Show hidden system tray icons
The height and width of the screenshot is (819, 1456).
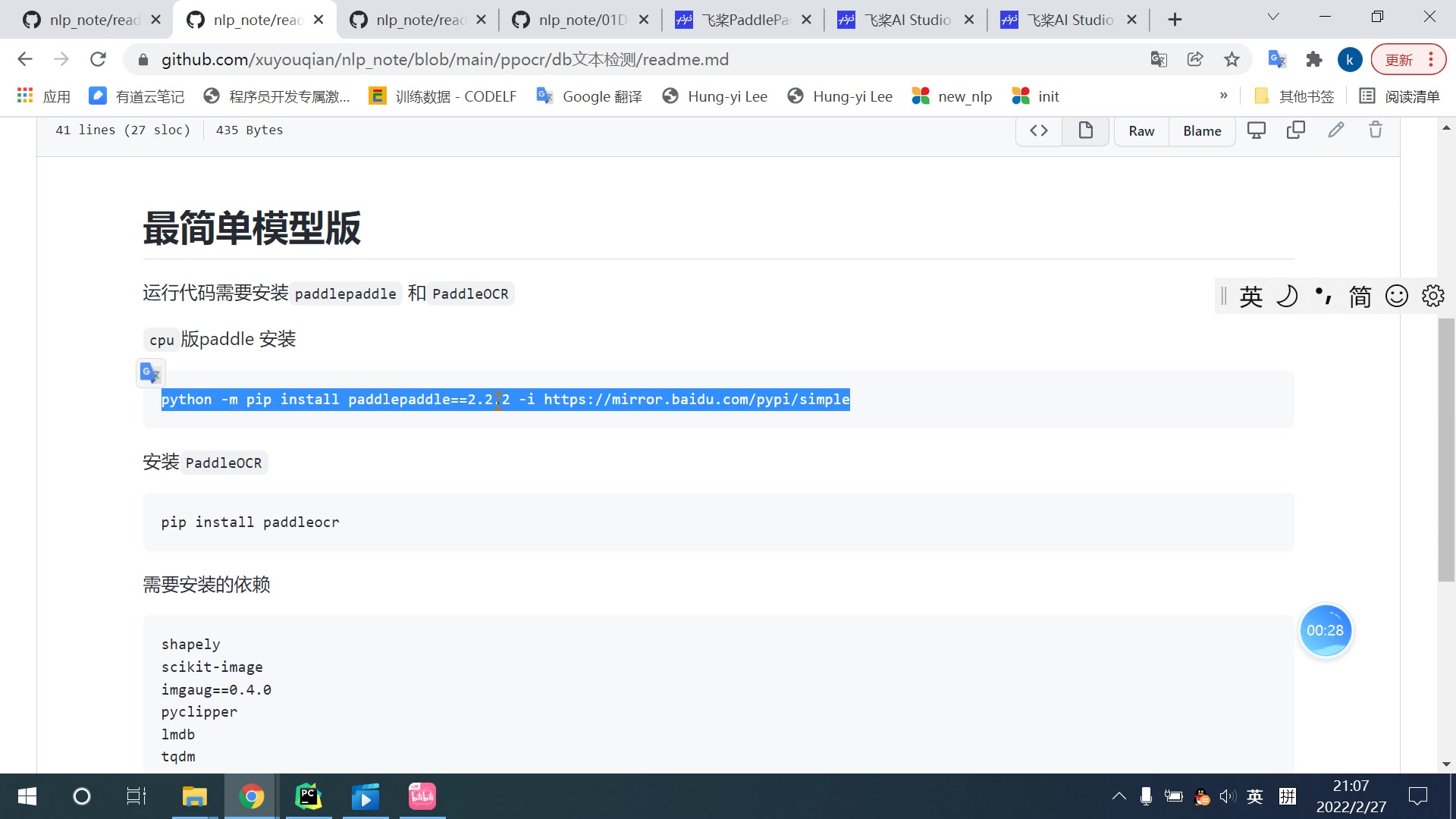pos(1119,796)
